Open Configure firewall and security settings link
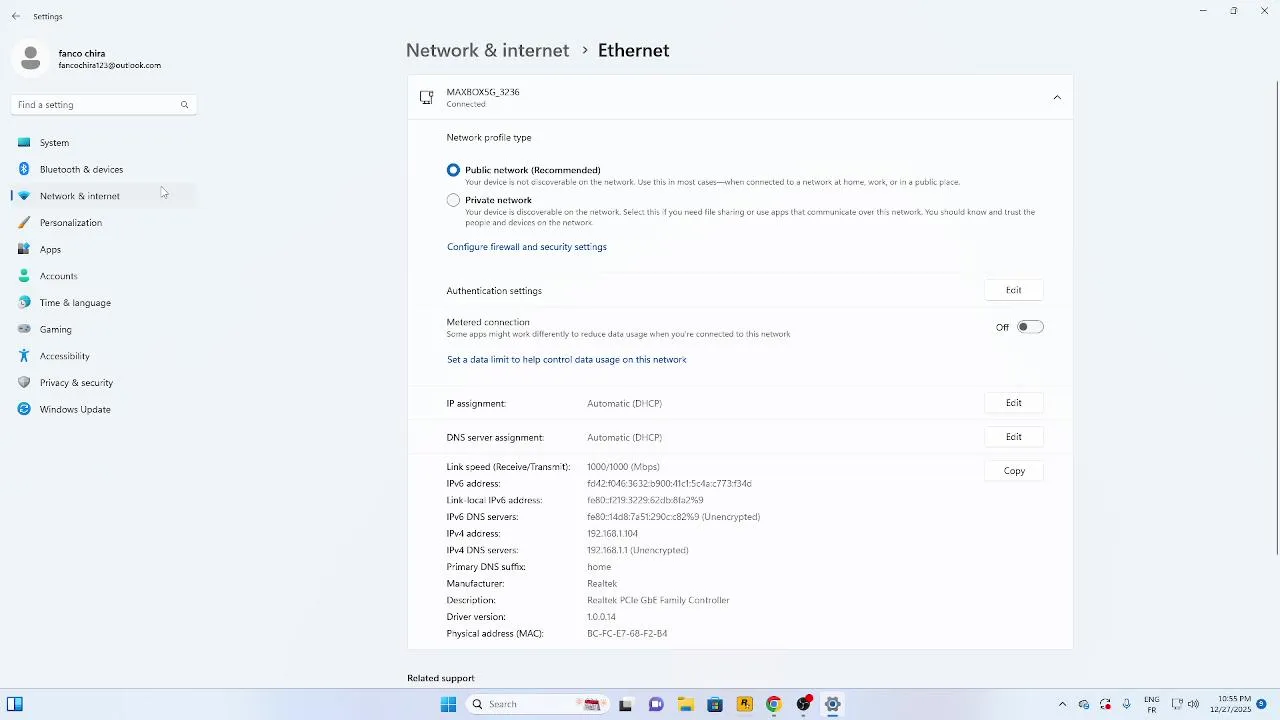Viewport: 1280px width, 720px height. click(527, 247)
